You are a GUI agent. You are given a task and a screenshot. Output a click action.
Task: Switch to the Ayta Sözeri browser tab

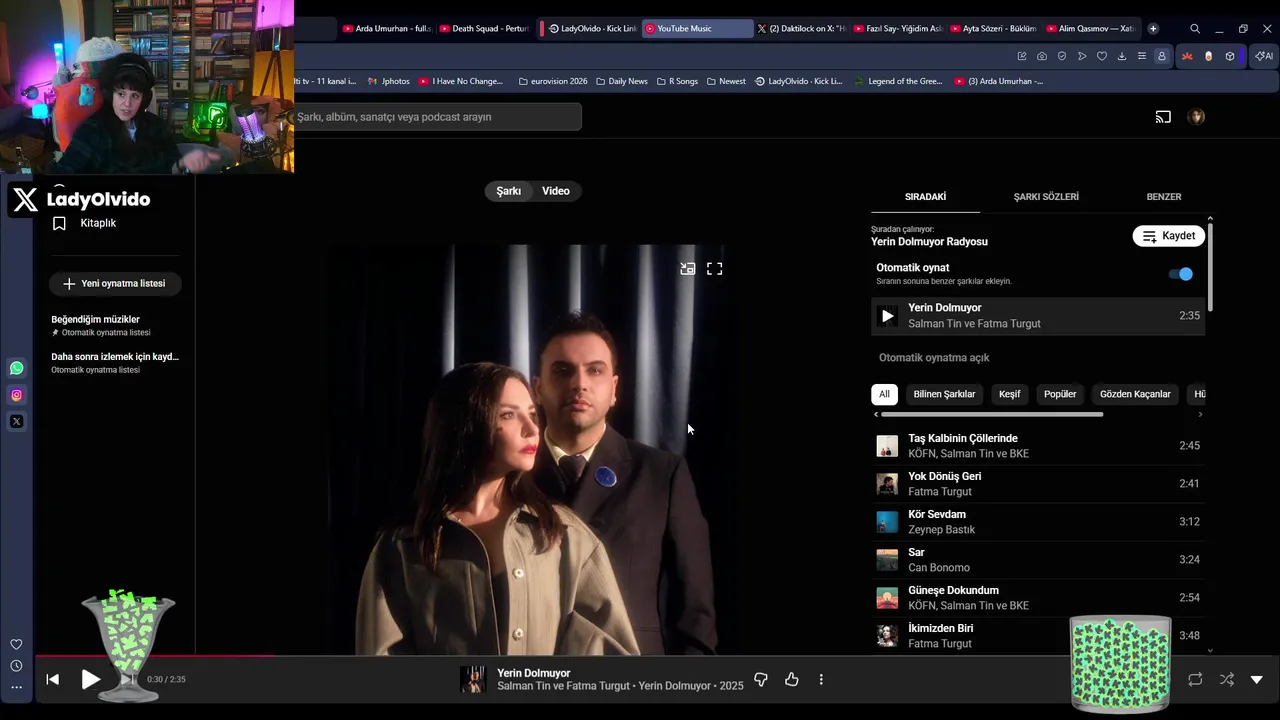point(994,29)
